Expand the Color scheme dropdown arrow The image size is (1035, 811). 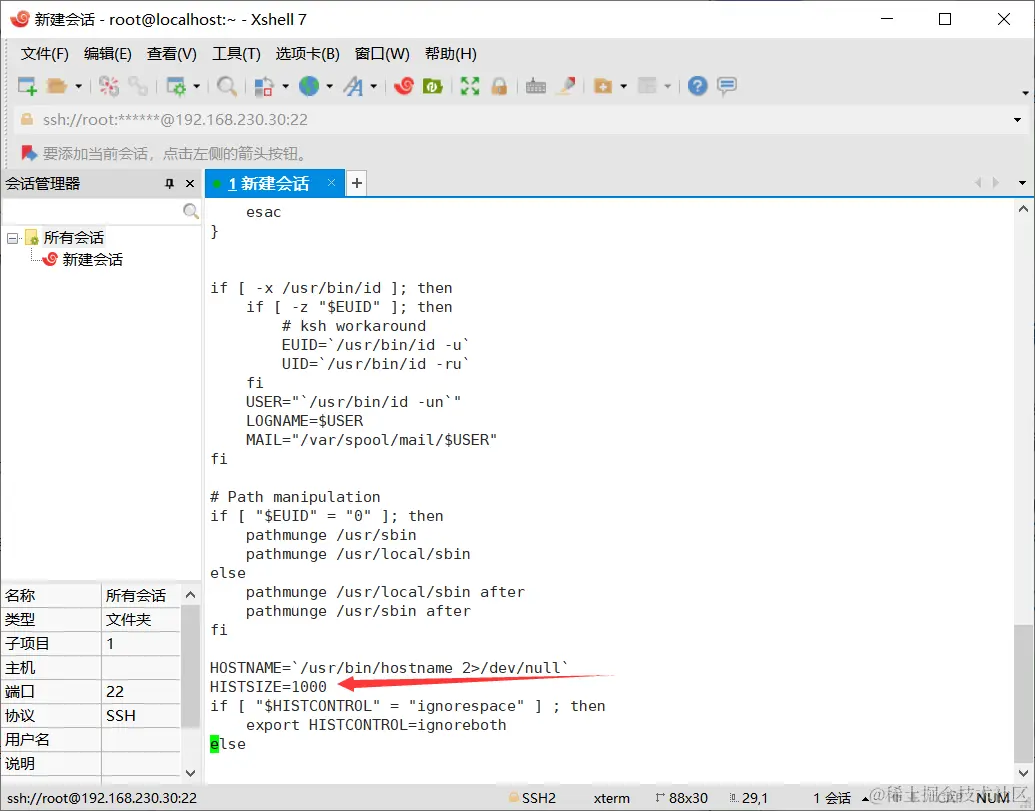(x=285, y=86)
